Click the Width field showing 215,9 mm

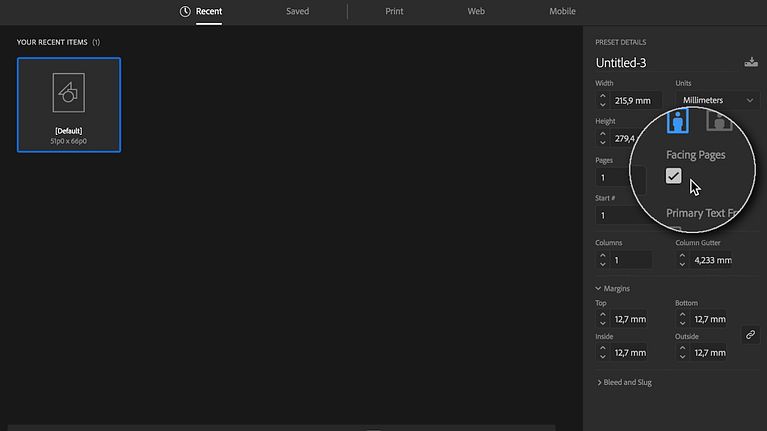(635, 100)
